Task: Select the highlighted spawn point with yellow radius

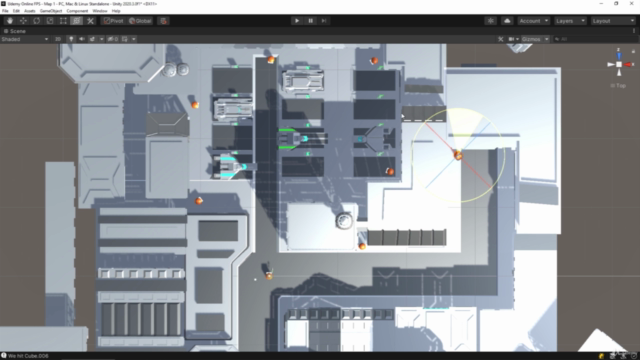Action: click(x=458, y=155)
